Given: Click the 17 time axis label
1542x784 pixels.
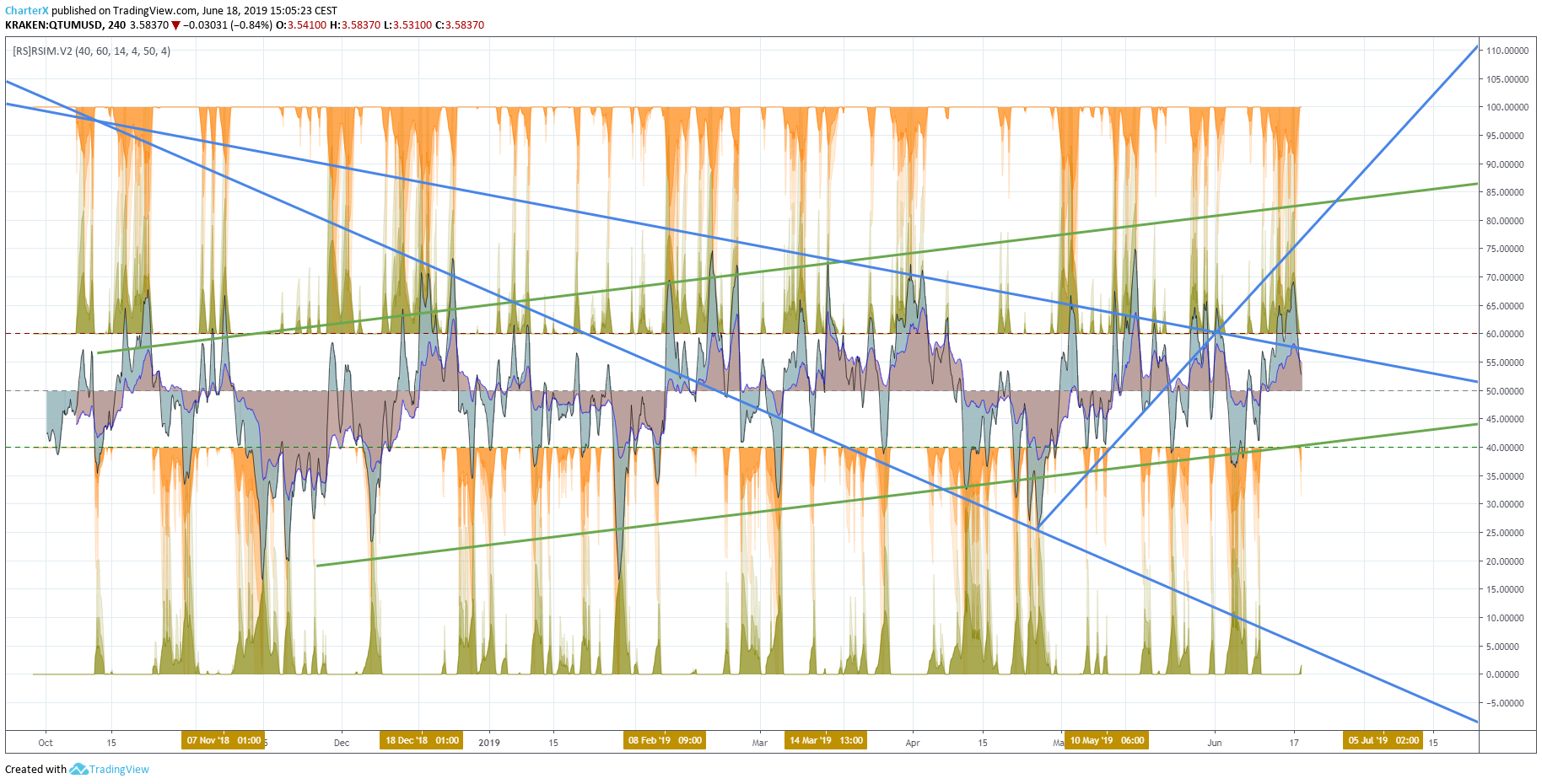Looking at the screenshot, I should tap(1294, 743).
